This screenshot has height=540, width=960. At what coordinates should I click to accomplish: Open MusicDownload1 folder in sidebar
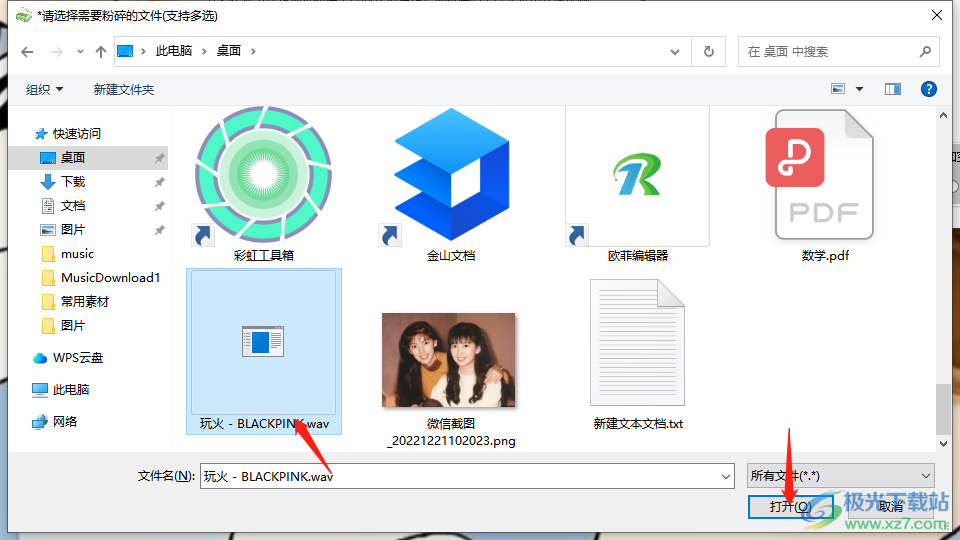[x=110, y=277]
